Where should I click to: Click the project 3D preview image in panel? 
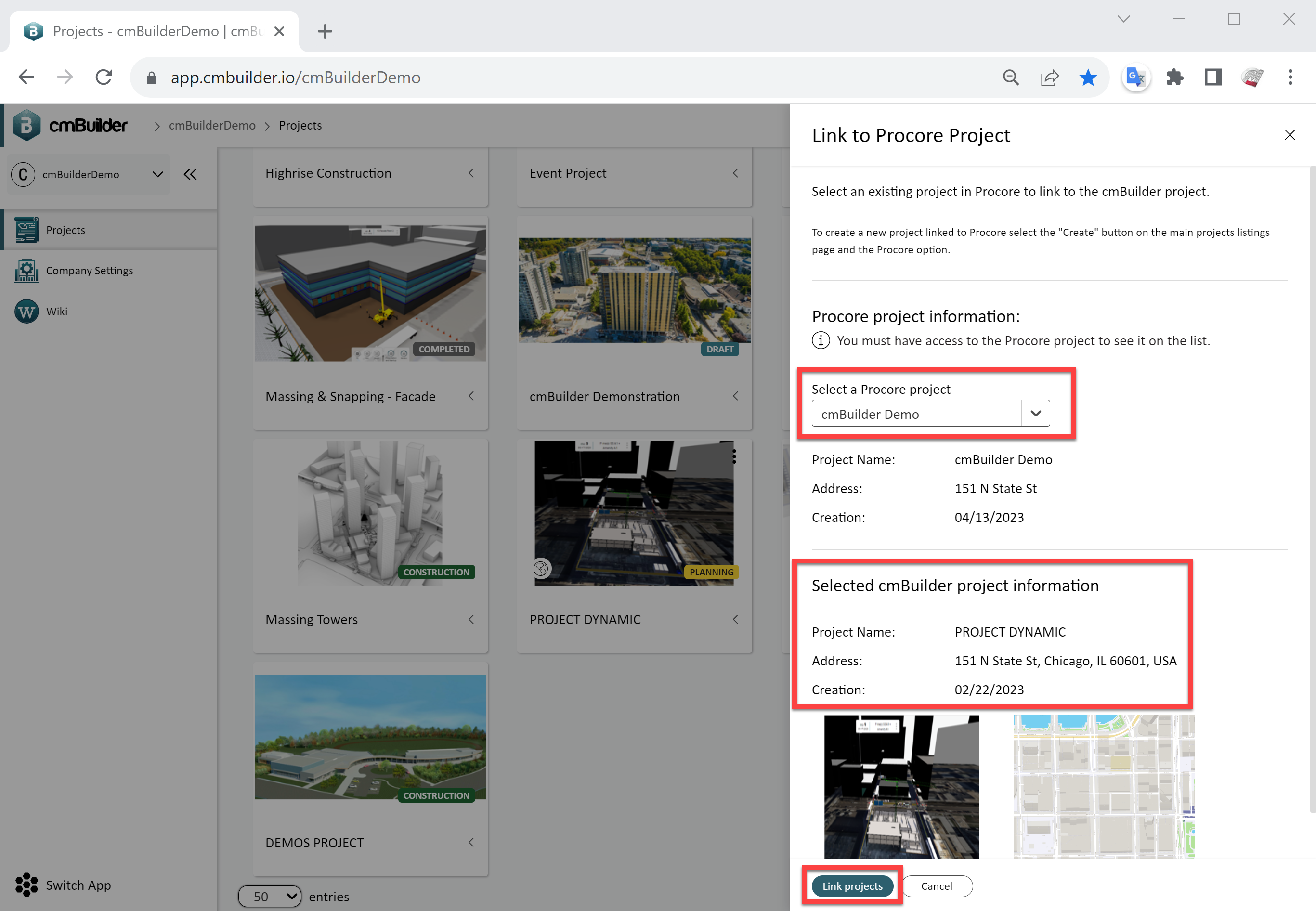tap(901, 787)
